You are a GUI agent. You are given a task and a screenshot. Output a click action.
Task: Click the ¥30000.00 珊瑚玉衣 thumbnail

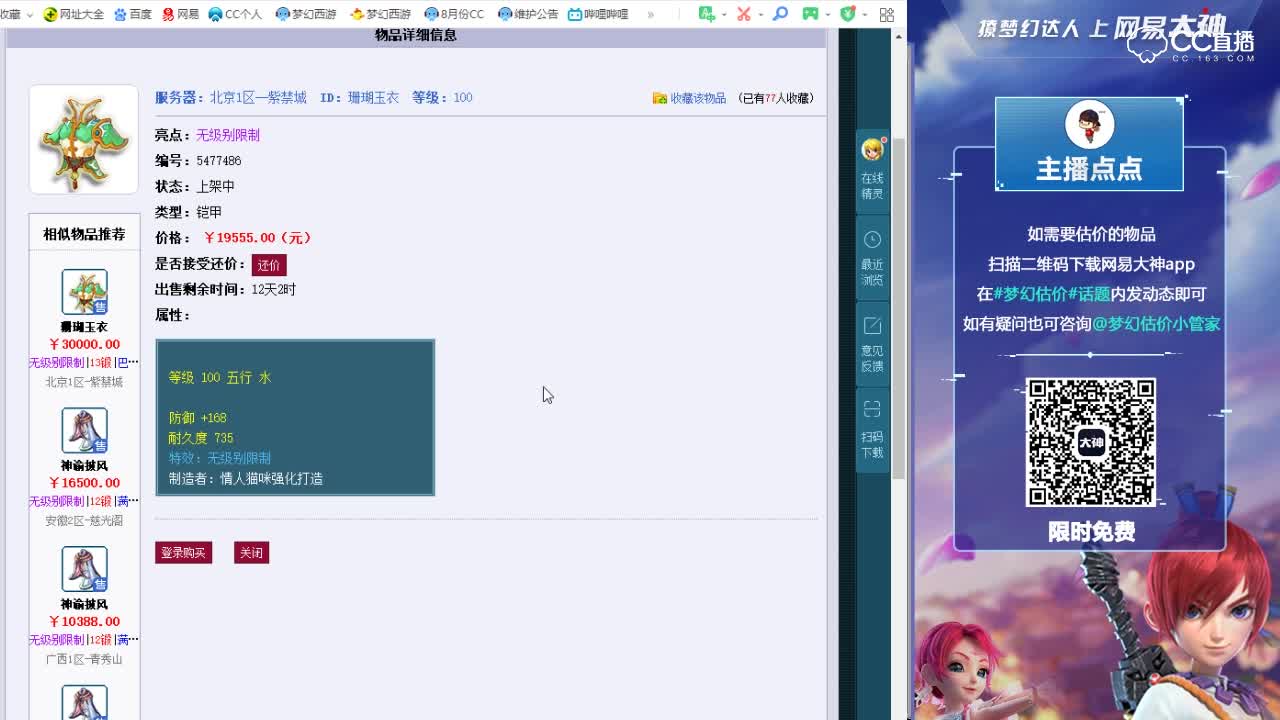(84, 292)
